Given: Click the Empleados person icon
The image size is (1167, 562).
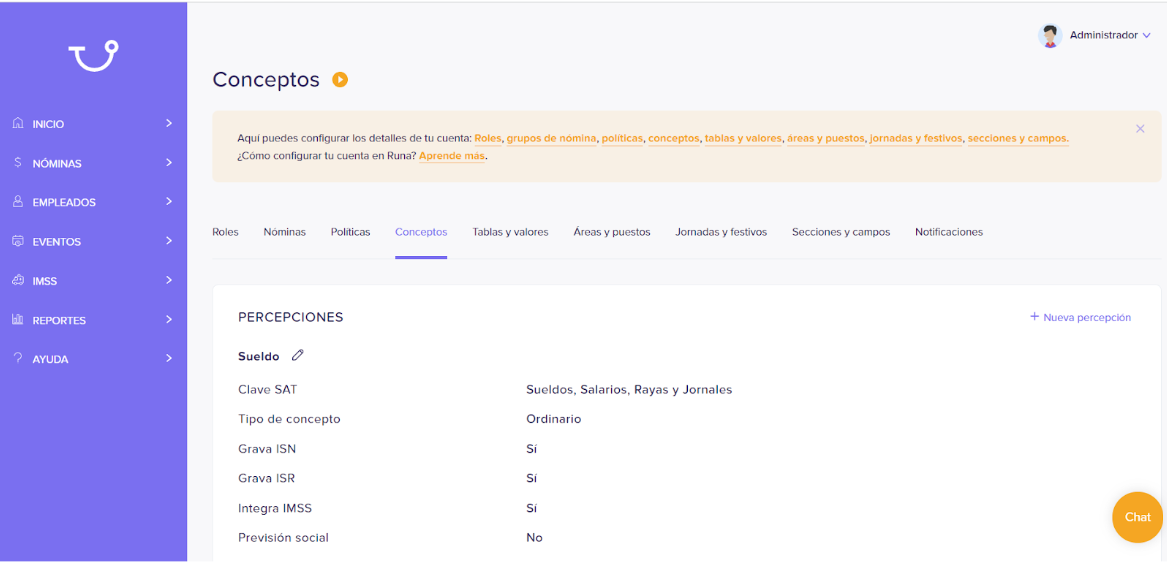Looking at the screenshot, I should (x=19, y=202).
